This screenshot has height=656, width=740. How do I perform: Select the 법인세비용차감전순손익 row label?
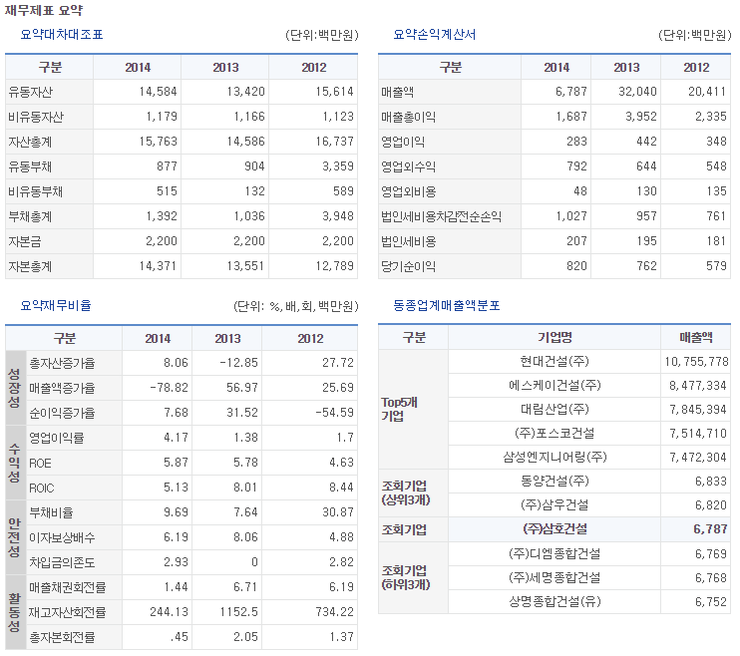[441, 217]
